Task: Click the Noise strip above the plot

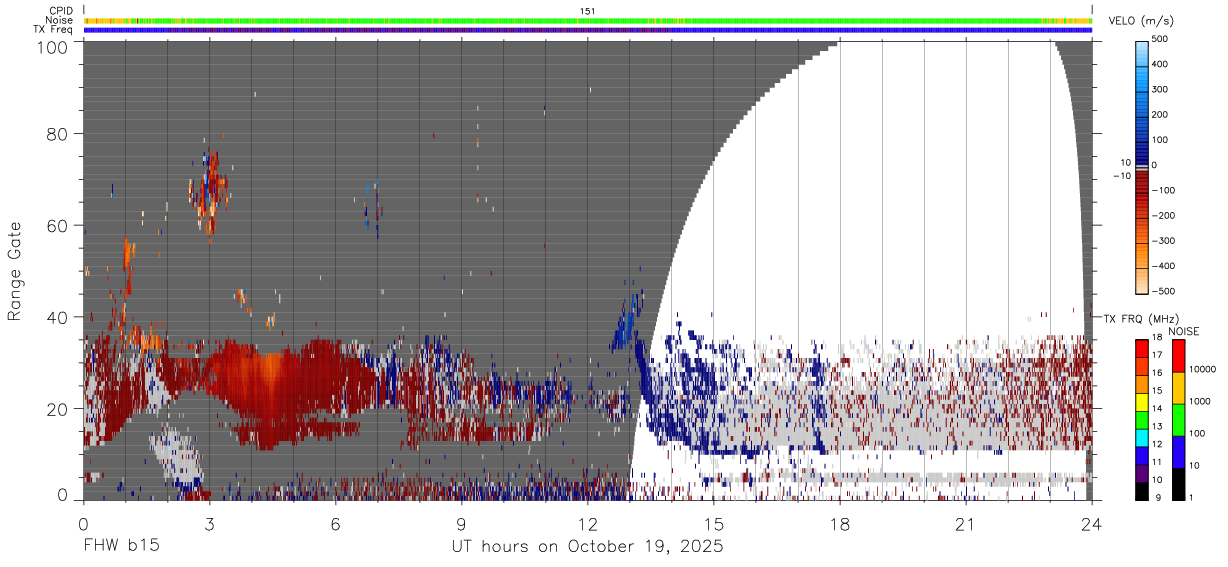Action: point(588,20)
